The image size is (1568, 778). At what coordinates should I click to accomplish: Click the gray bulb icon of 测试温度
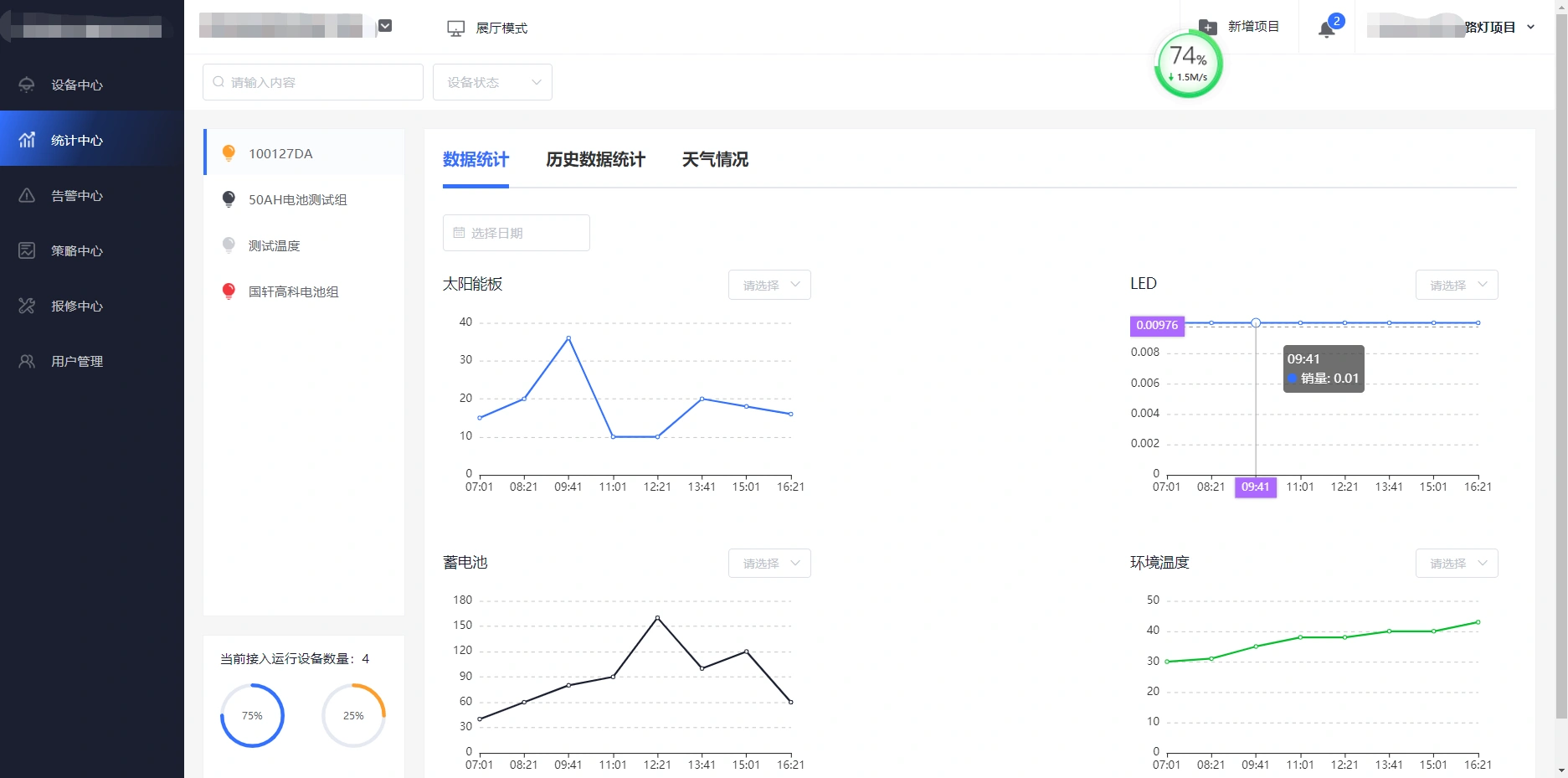coord(229,245)
